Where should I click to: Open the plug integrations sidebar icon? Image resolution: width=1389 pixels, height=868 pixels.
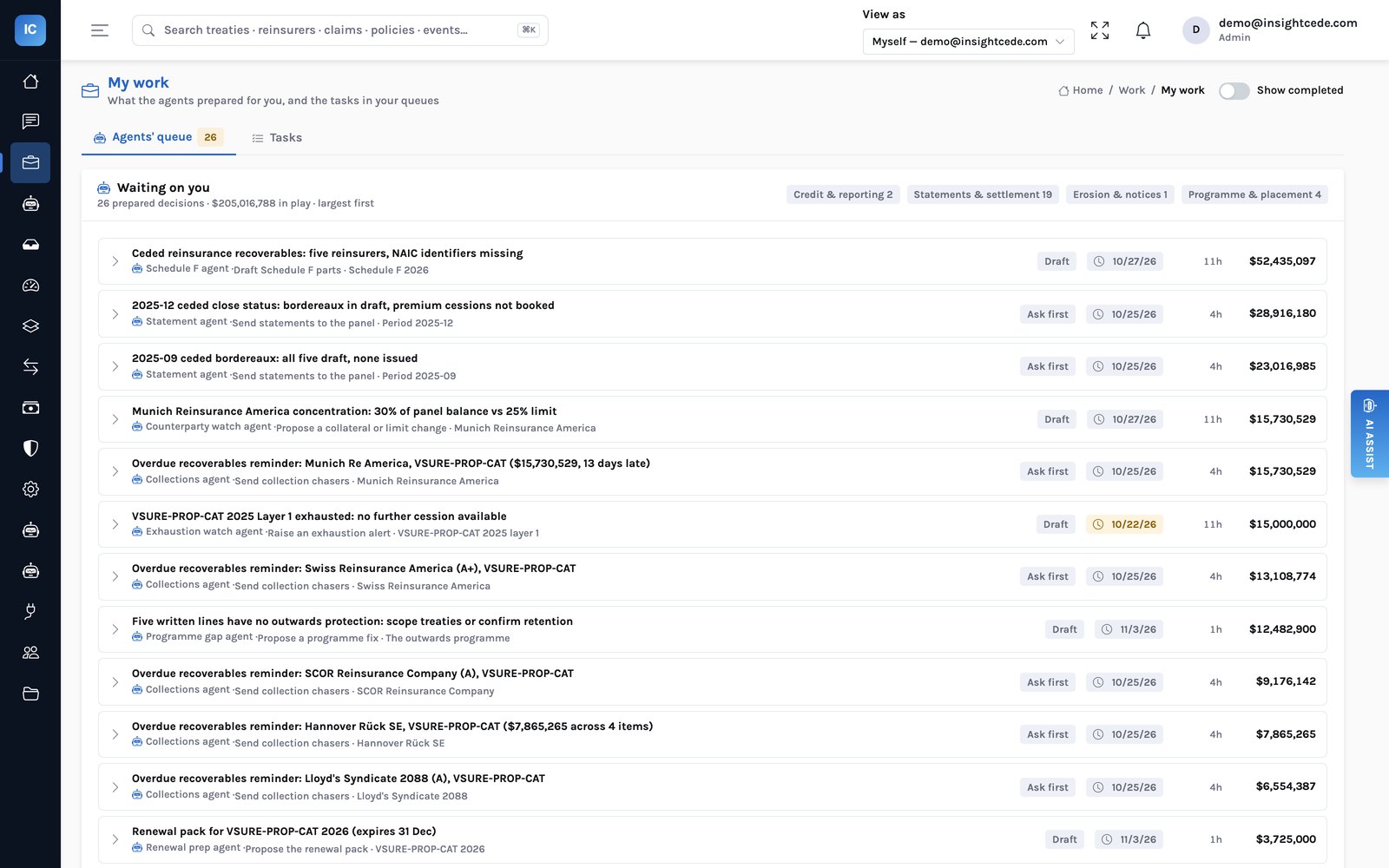click(x=30, y=612)
